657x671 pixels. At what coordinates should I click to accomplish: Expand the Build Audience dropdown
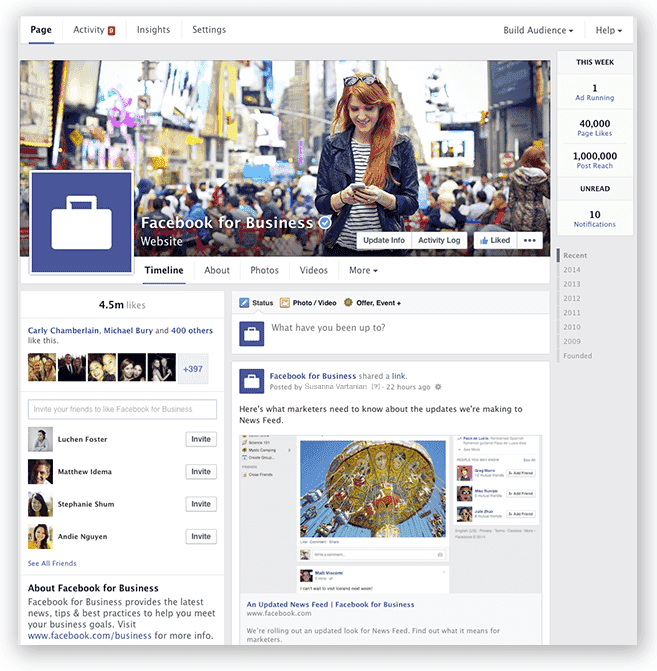click(x=538, y=30)
